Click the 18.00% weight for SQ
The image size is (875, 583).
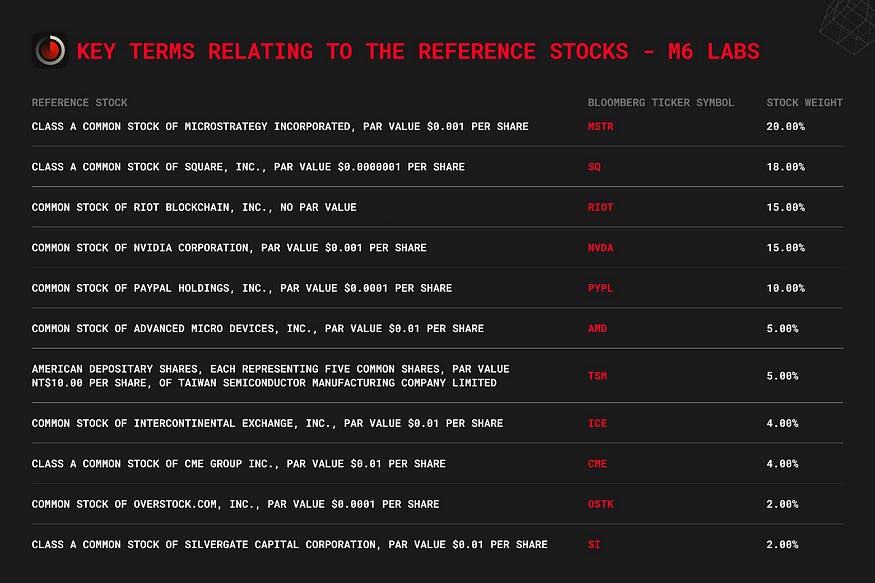(x=786, y=167)
